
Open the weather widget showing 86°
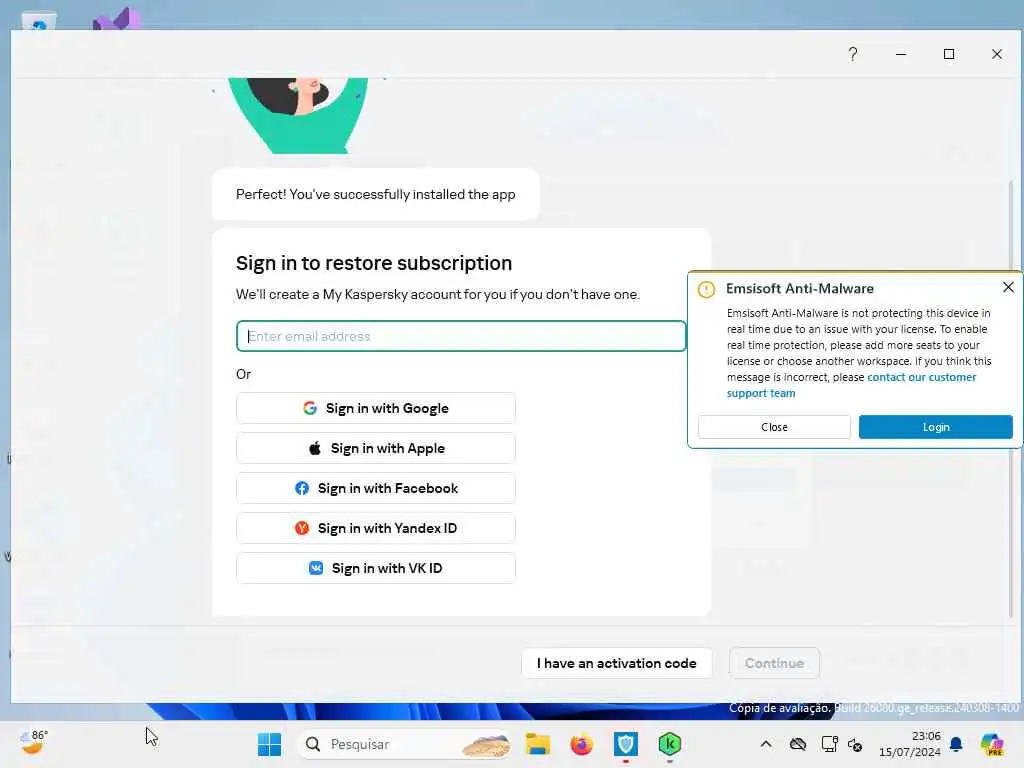click(33, 743)
